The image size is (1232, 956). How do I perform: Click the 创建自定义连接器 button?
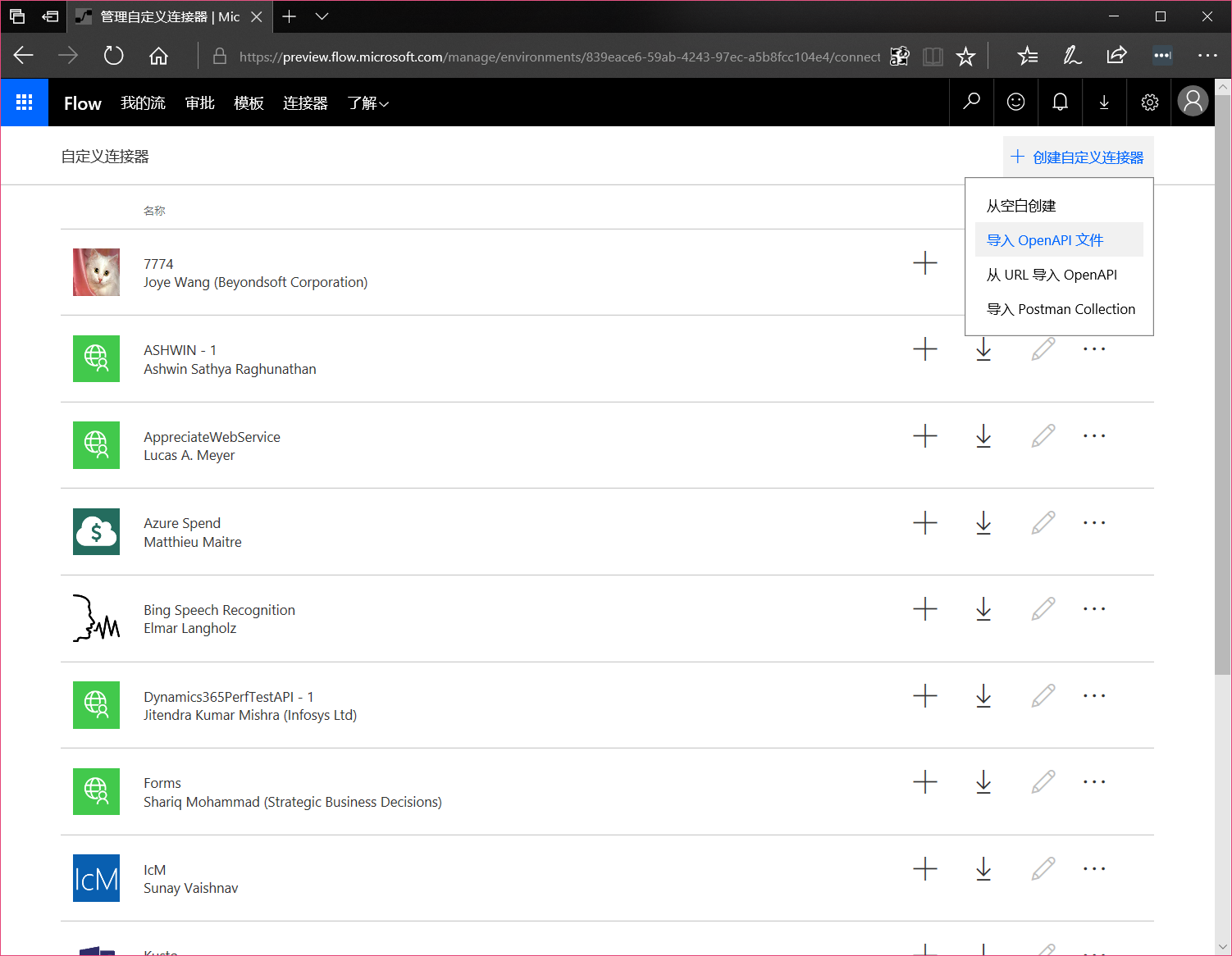[1078, 157]
